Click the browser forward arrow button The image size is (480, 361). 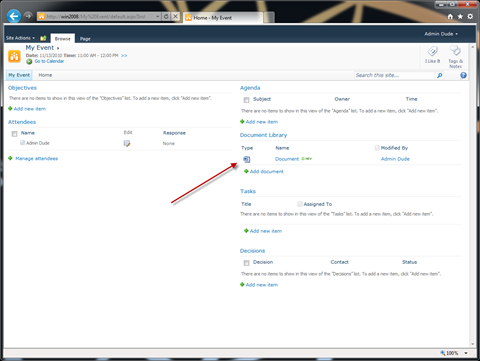[x=28, y=16]
